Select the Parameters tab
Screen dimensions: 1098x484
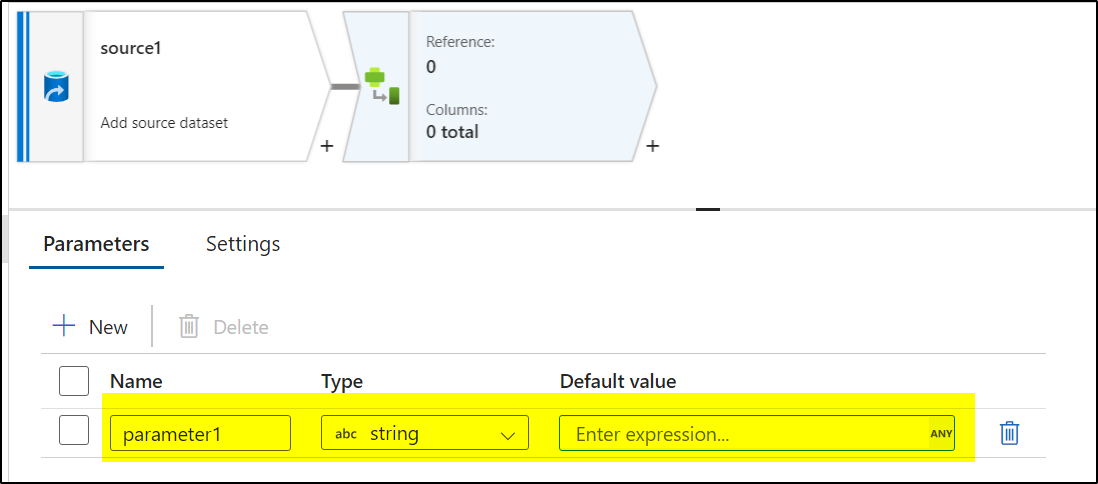point(96,244)
